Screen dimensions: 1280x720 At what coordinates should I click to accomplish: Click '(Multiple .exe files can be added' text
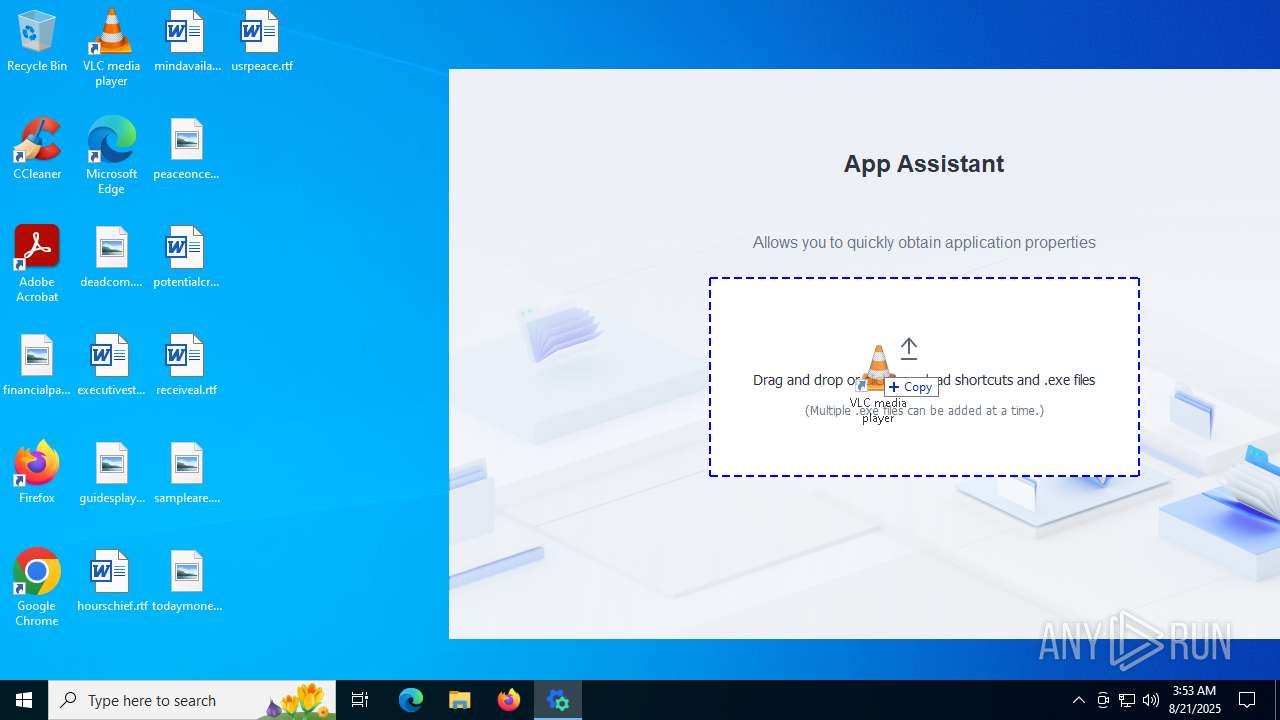pyautogui.click(x=924, y=410)
